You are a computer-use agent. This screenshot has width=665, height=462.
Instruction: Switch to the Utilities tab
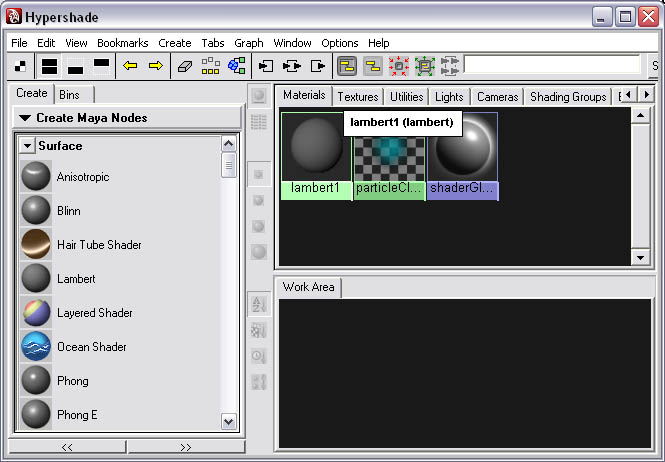[407, 97]
